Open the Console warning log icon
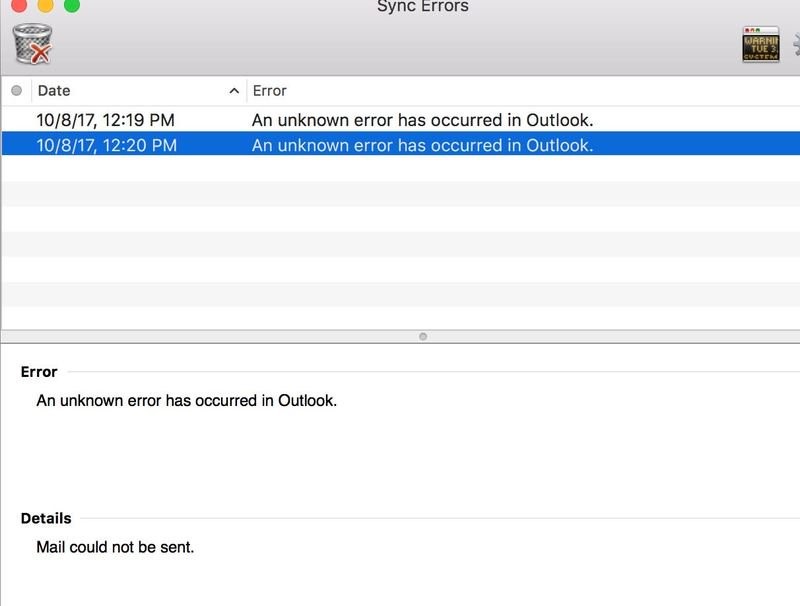The height and width of the screenshot is (606, 800). click(760, 44)
